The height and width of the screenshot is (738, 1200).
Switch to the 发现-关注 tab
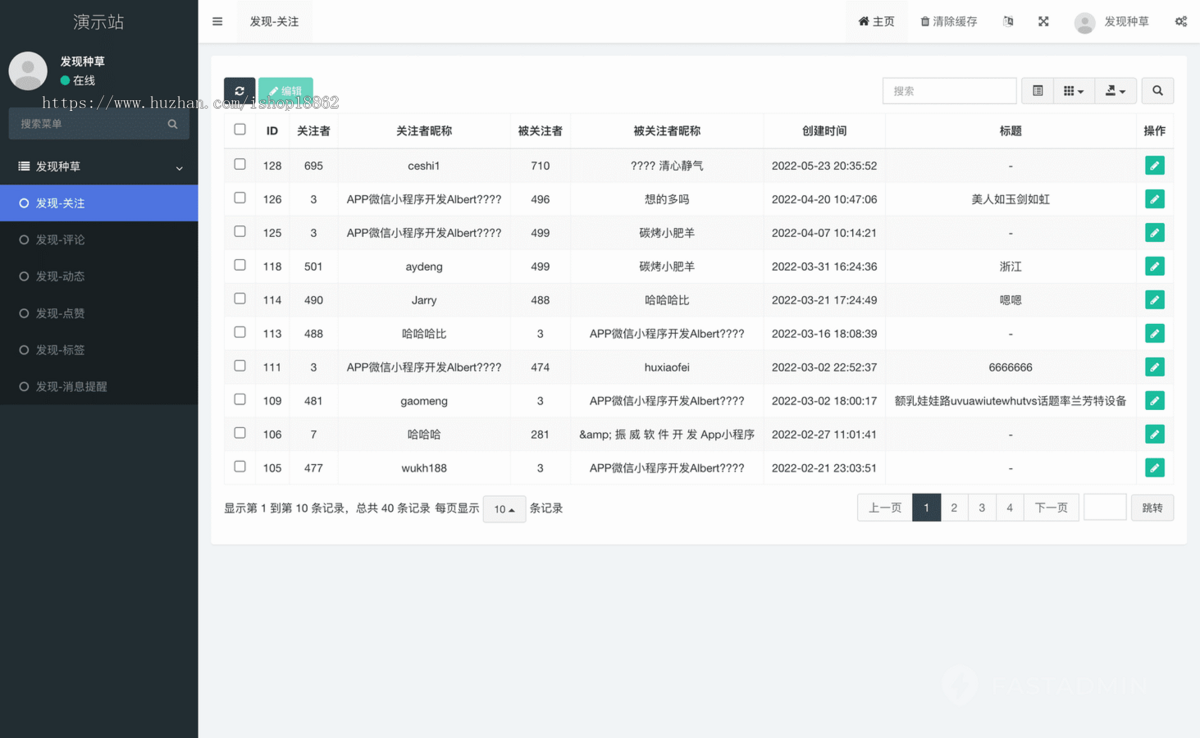[273, 21]
